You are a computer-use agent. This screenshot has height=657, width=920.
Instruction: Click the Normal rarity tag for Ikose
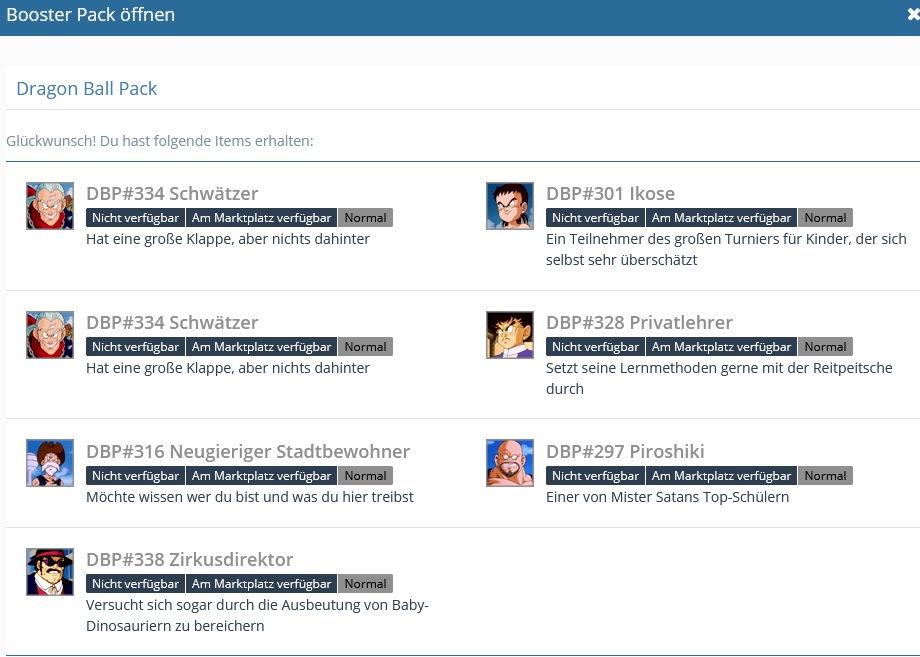[x=825, y=218]
